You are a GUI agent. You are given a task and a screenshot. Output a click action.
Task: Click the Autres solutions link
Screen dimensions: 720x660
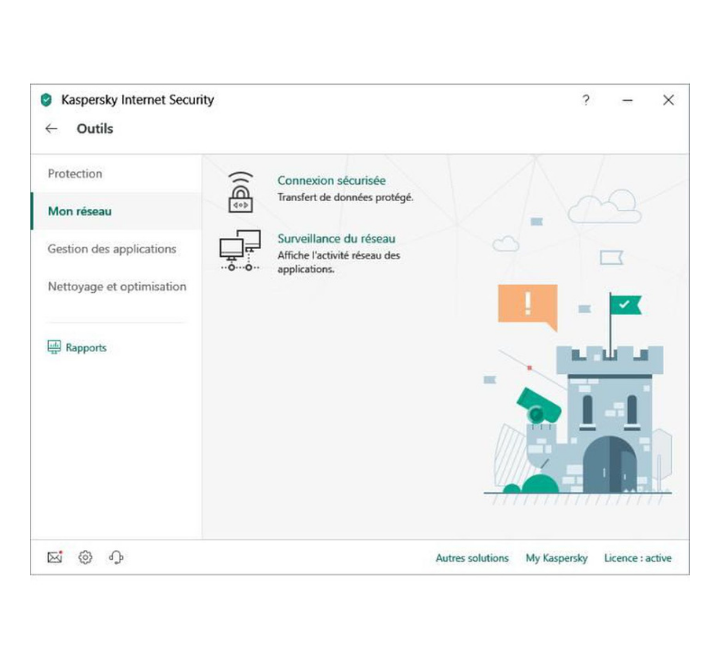pyautogui.click(x=472, y=558)
